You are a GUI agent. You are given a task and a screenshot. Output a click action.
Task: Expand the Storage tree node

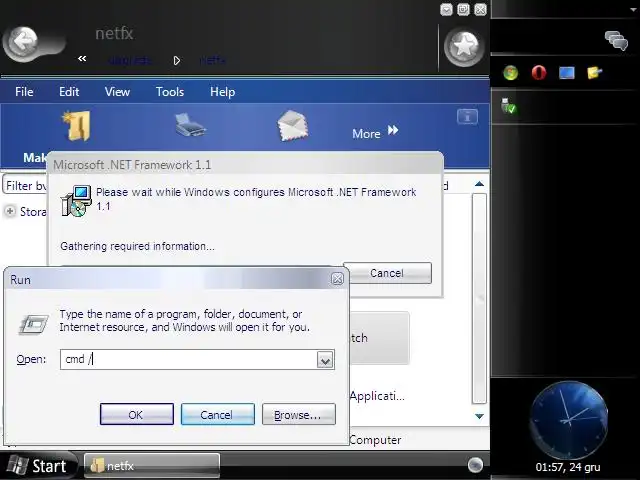click(10, 211)
